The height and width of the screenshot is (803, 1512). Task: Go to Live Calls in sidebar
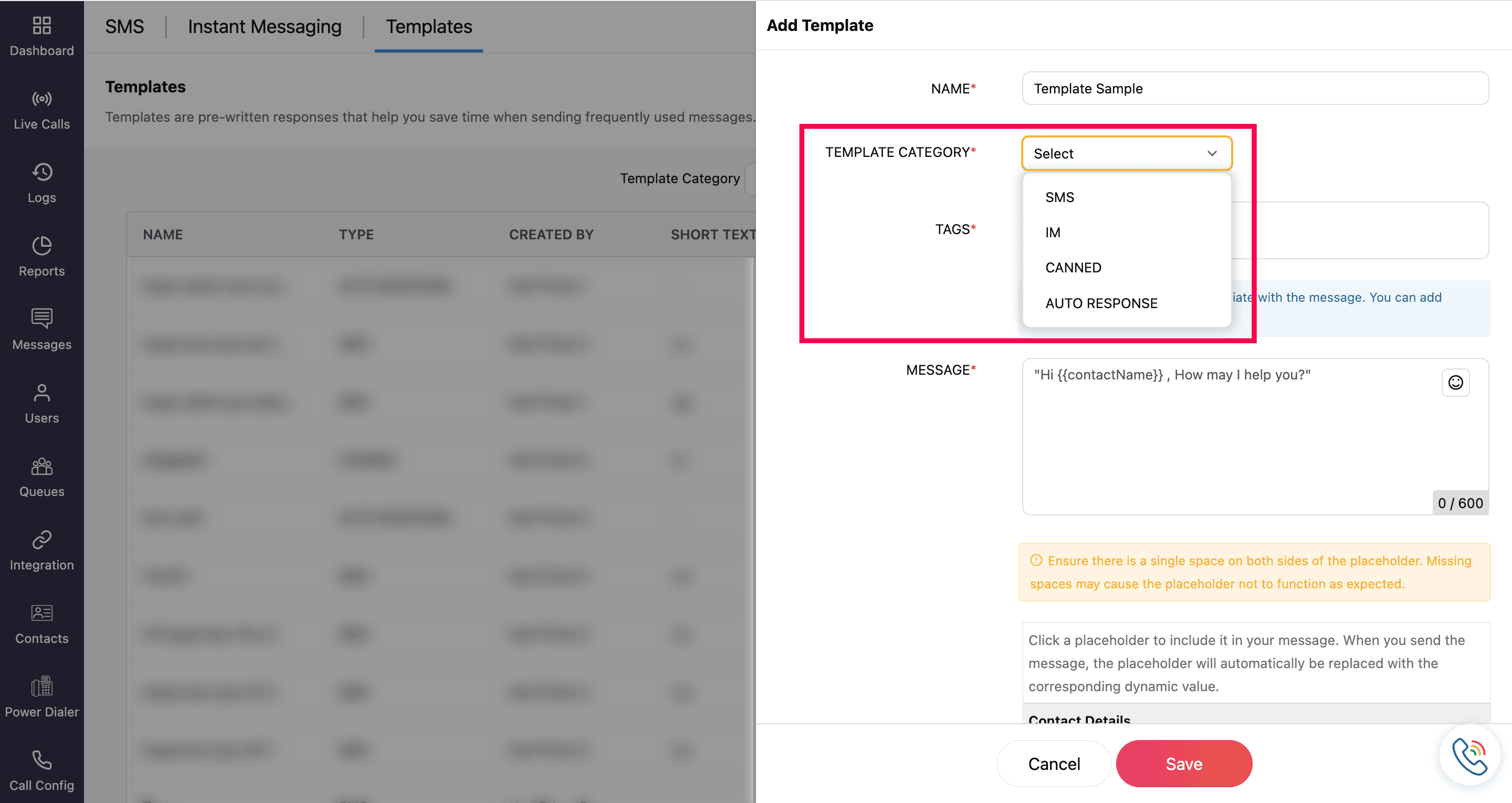[x=41, y=99]
